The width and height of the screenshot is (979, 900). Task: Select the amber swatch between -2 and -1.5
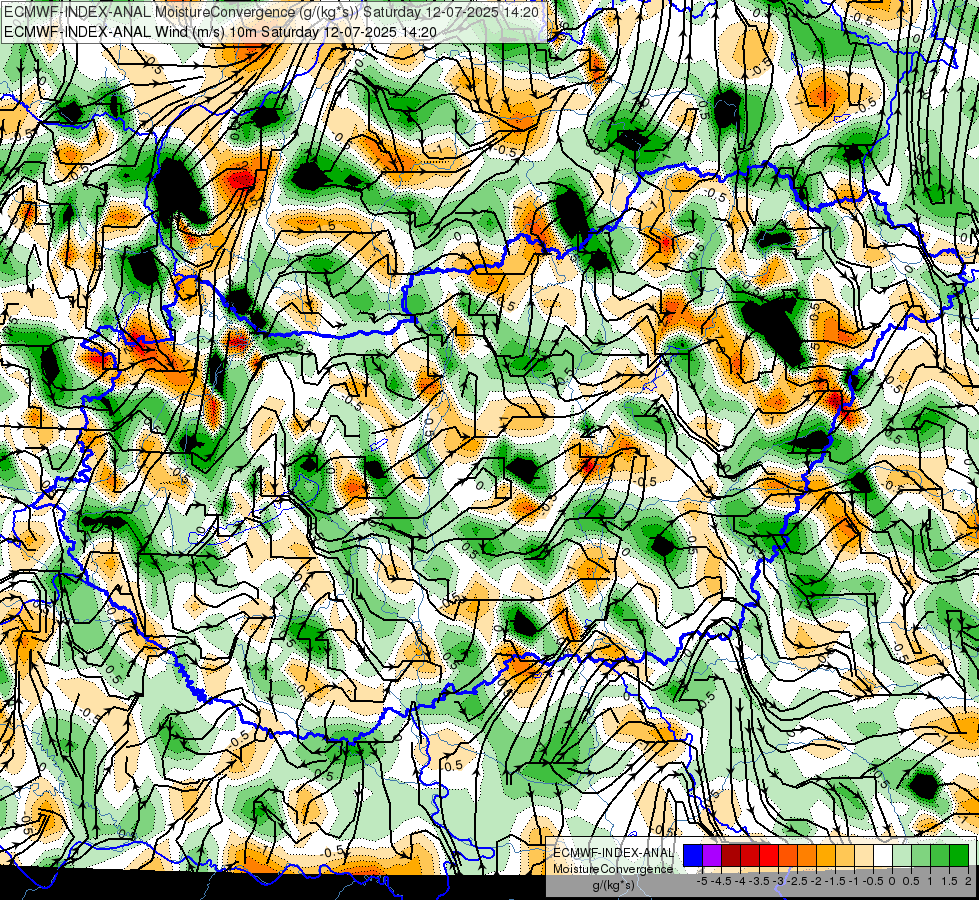click(825, 855)
